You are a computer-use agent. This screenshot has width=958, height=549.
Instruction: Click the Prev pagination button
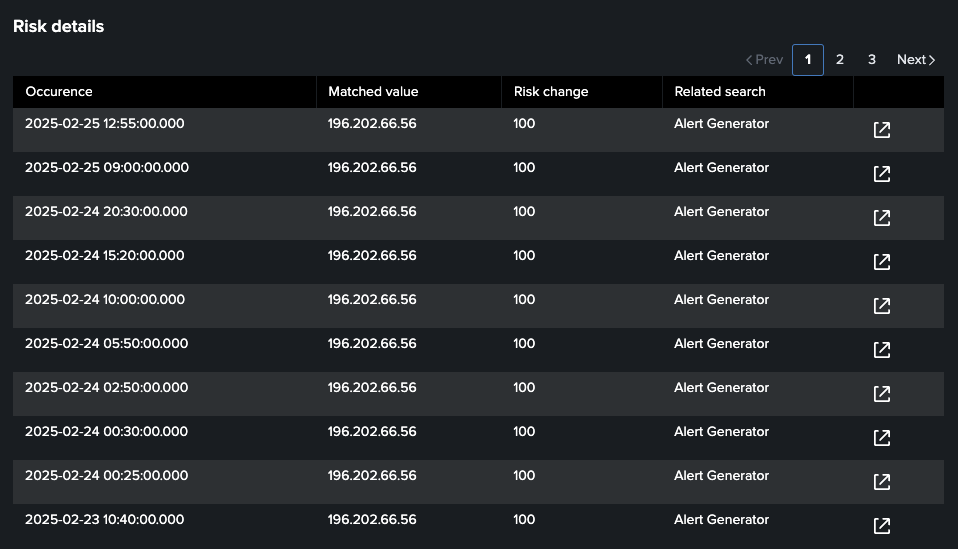tap(764, 60)
